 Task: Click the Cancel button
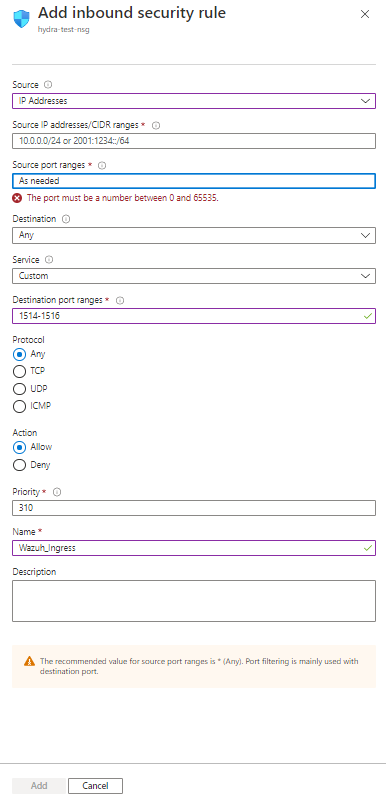click(x=95, y=786)
